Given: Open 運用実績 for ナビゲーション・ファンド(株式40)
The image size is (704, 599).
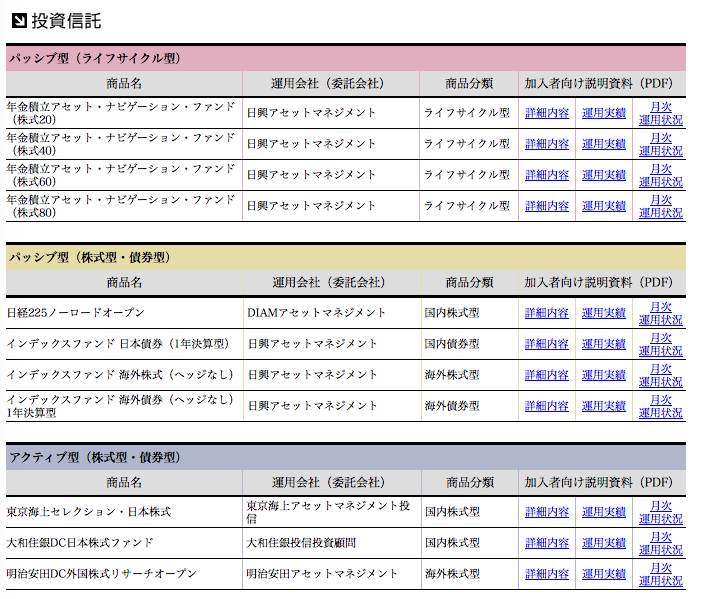Looking at the screenshot, I should [604, 144].
